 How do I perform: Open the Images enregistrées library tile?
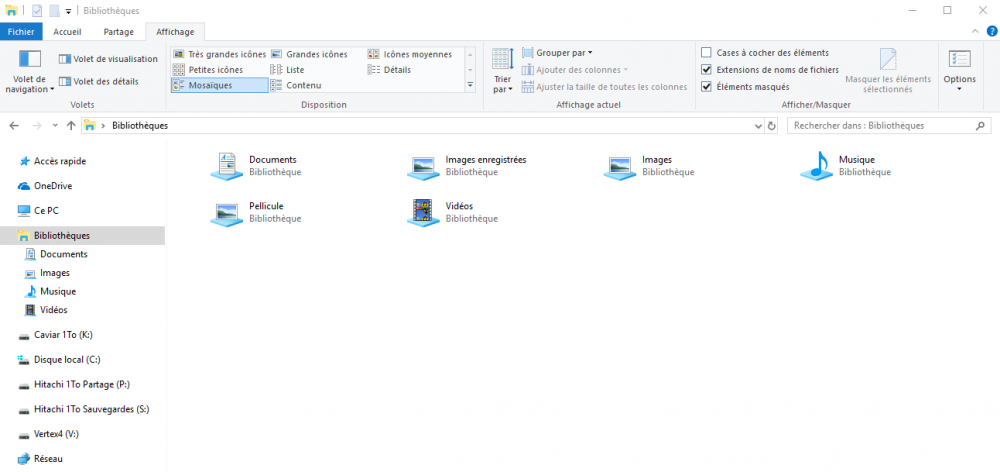467,166
